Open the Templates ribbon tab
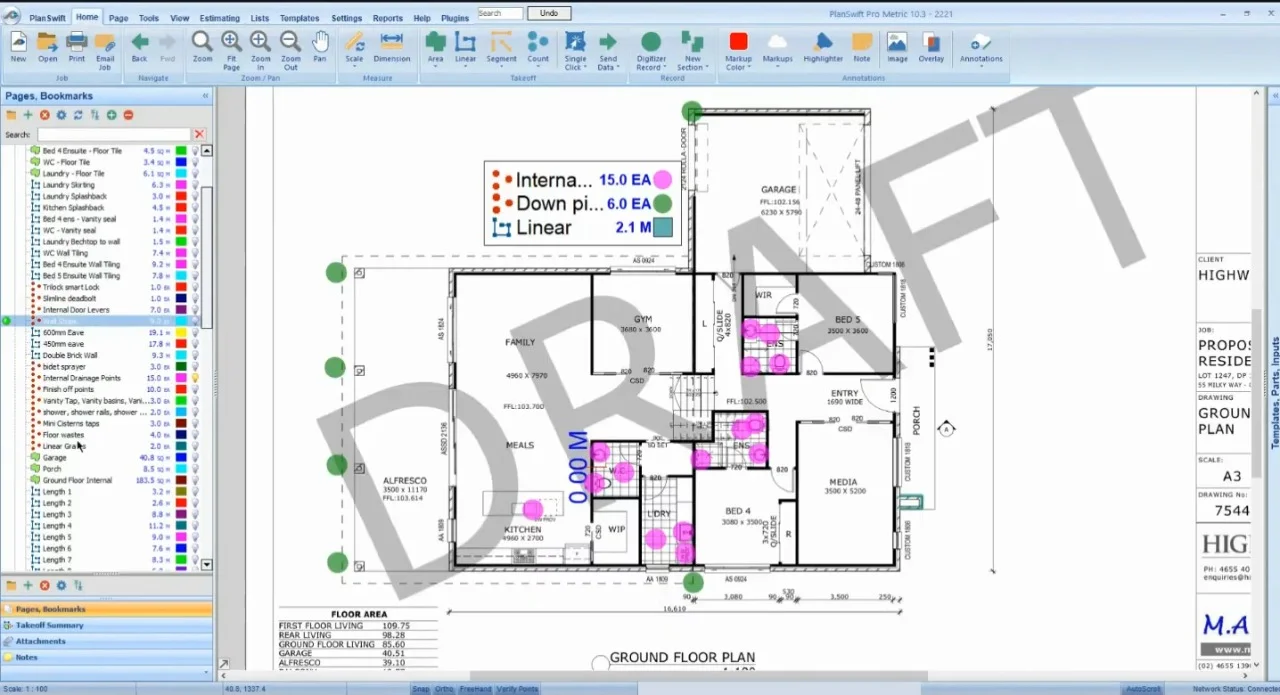The image size is (1280, 695). tap(299, 18)
